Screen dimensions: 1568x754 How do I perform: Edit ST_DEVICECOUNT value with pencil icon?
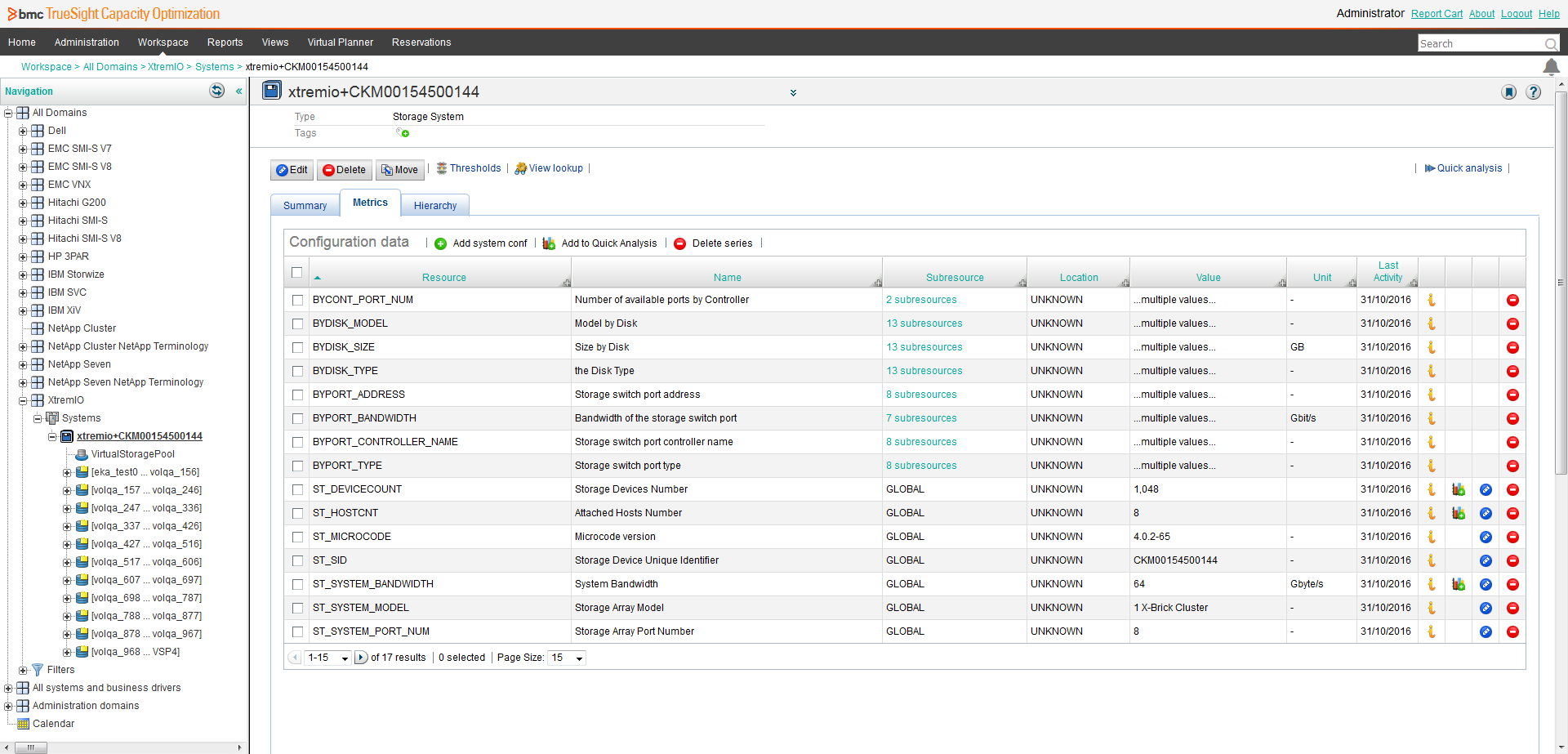pyautogui.click(x=1486, y=490)
